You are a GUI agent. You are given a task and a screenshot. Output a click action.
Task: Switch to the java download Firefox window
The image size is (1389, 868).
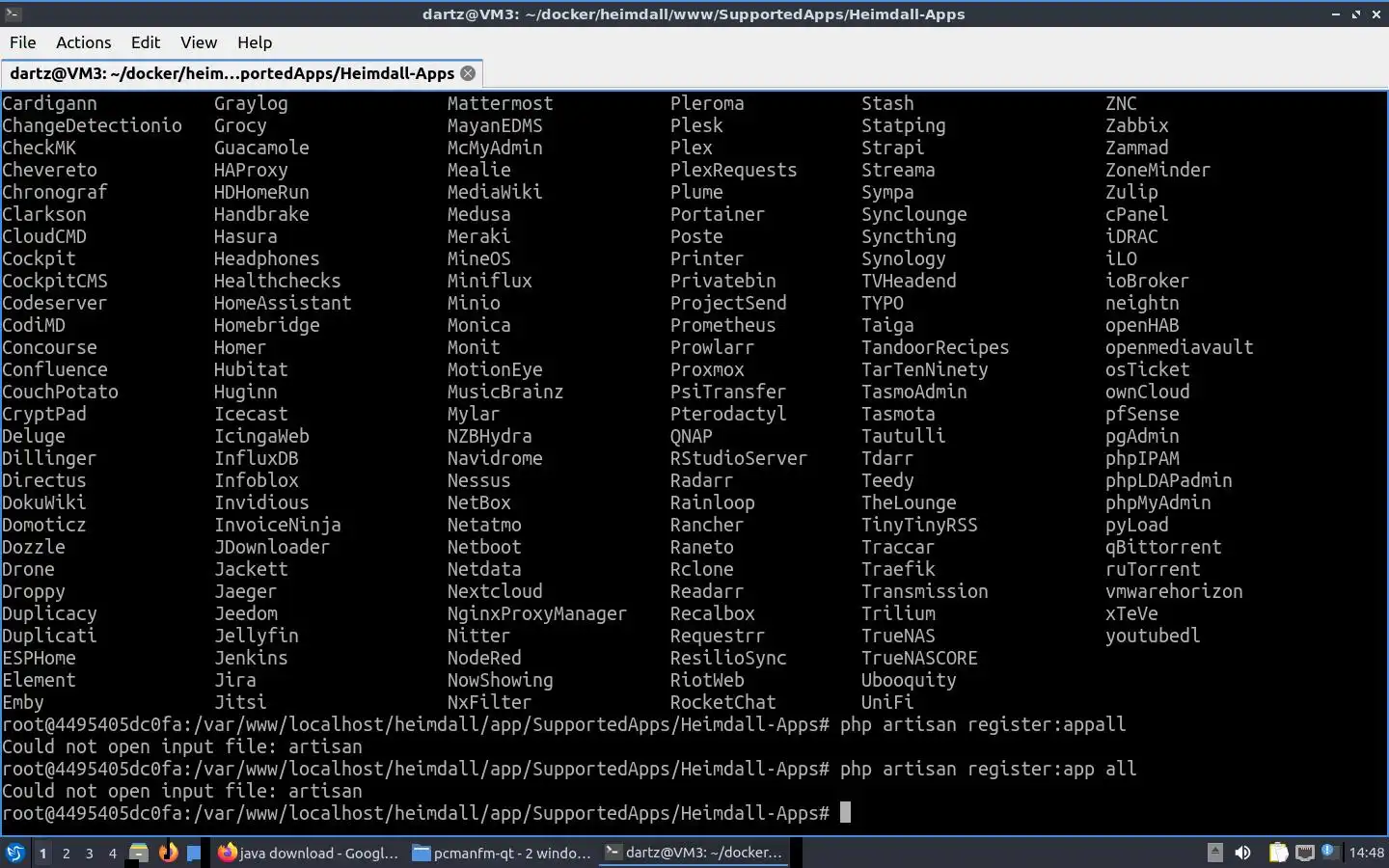click(x=308, y=853)
